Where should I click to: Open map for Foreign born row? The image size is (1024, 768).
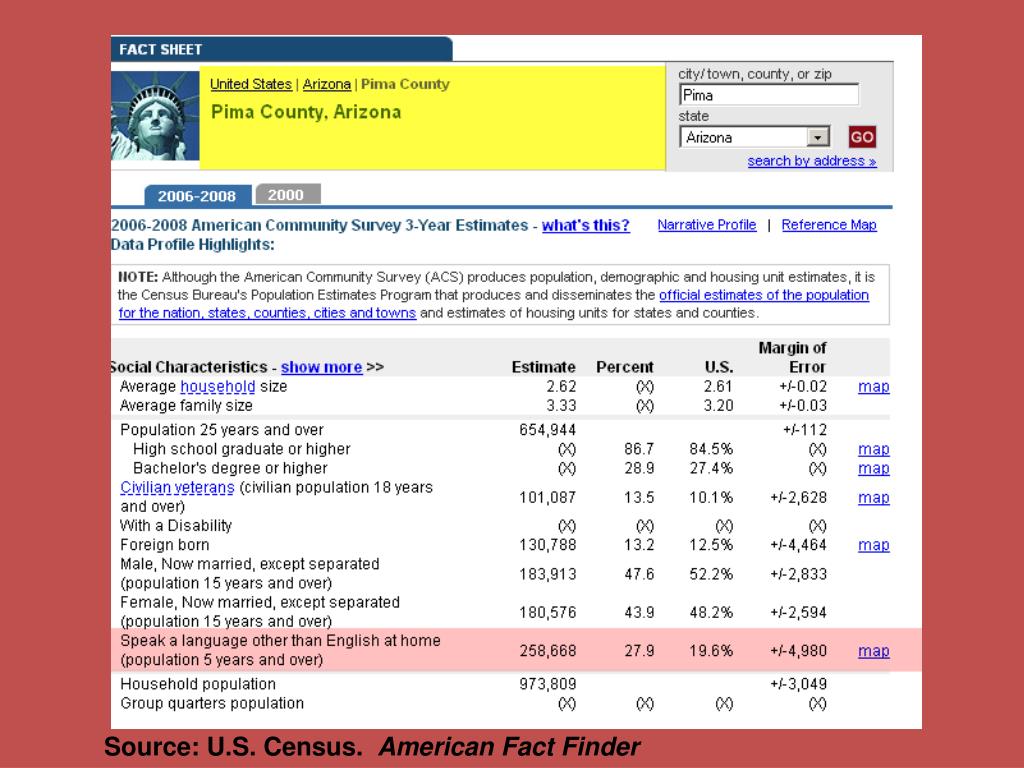coord(874,545)
